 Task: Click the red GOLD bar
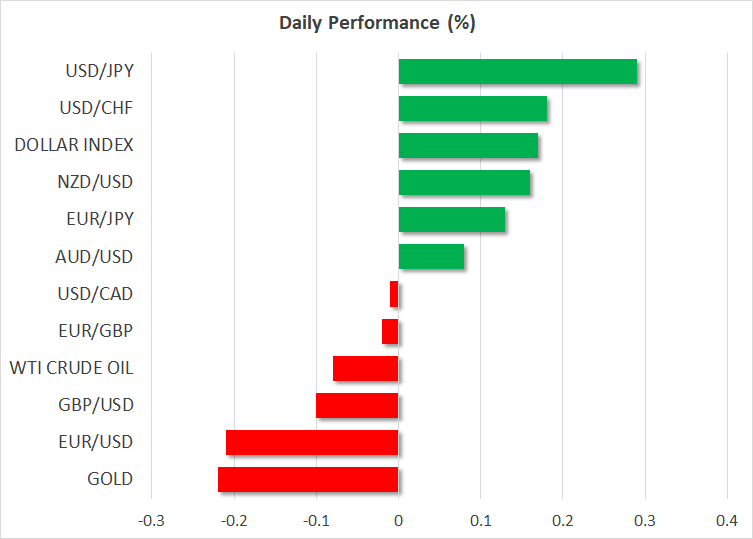click(308, 479)
